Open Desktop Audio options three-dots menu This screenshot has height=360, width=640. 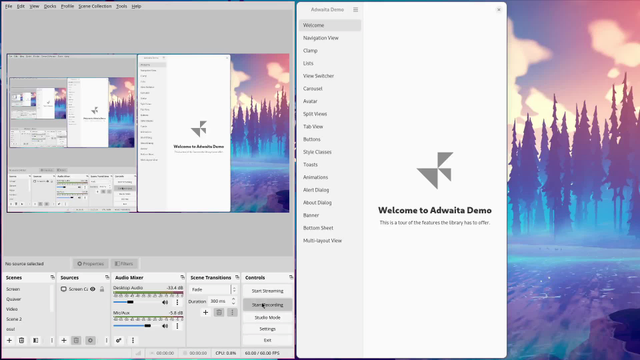coord(177,302)
